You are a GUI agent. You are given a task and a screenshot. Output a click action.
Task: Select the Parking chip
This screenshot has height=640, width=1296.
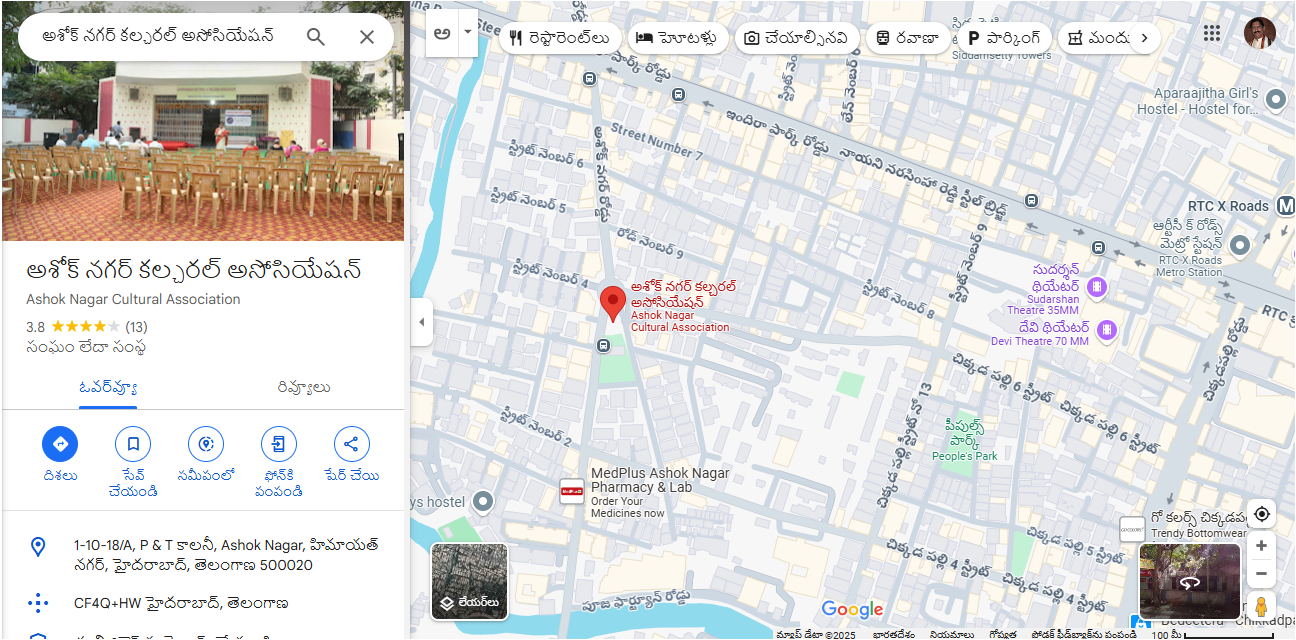pyautogui.click(x=1004, y=38)
